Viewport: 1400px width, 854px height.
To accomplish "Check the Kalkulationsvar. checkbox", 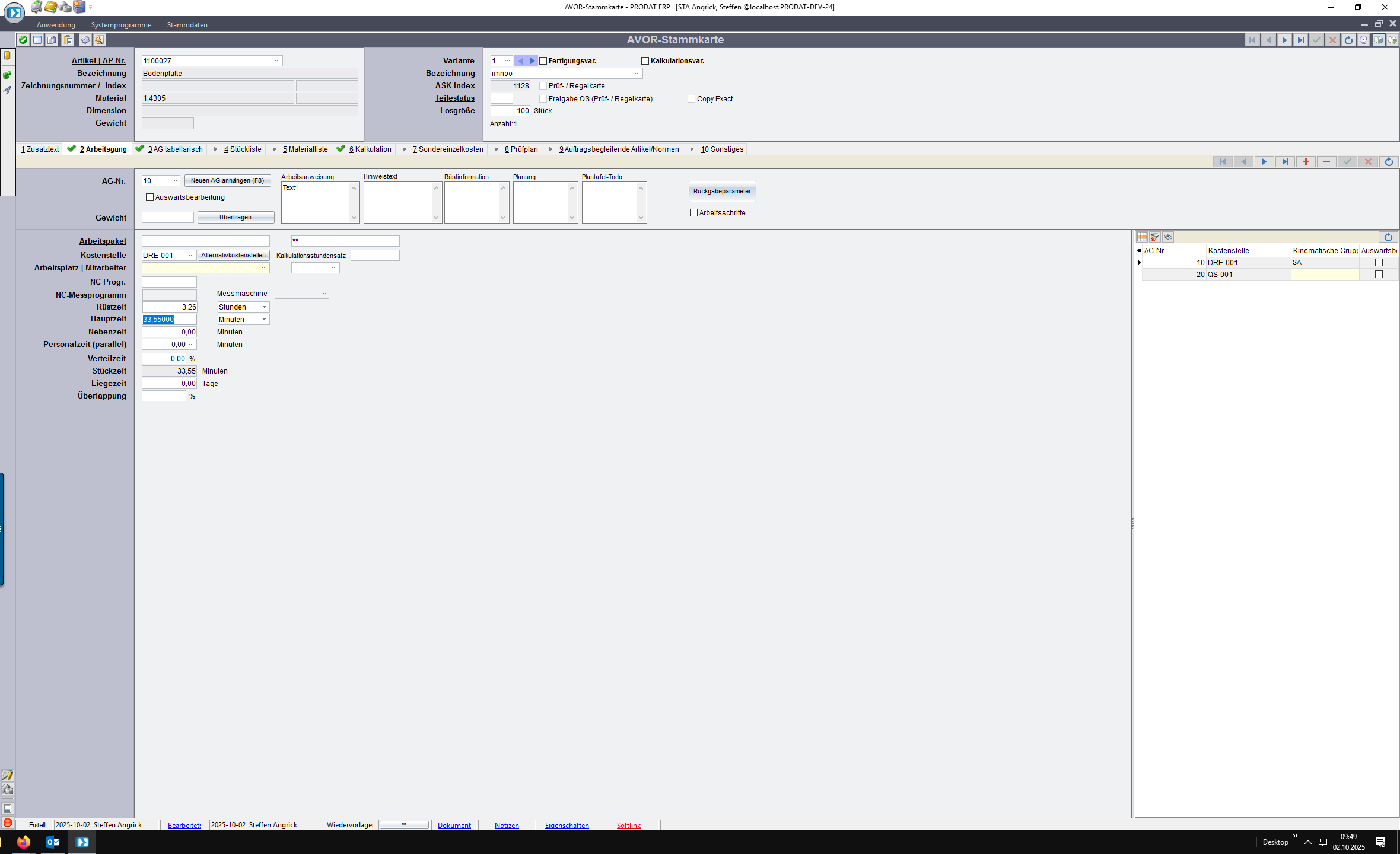I will [645, 61].
